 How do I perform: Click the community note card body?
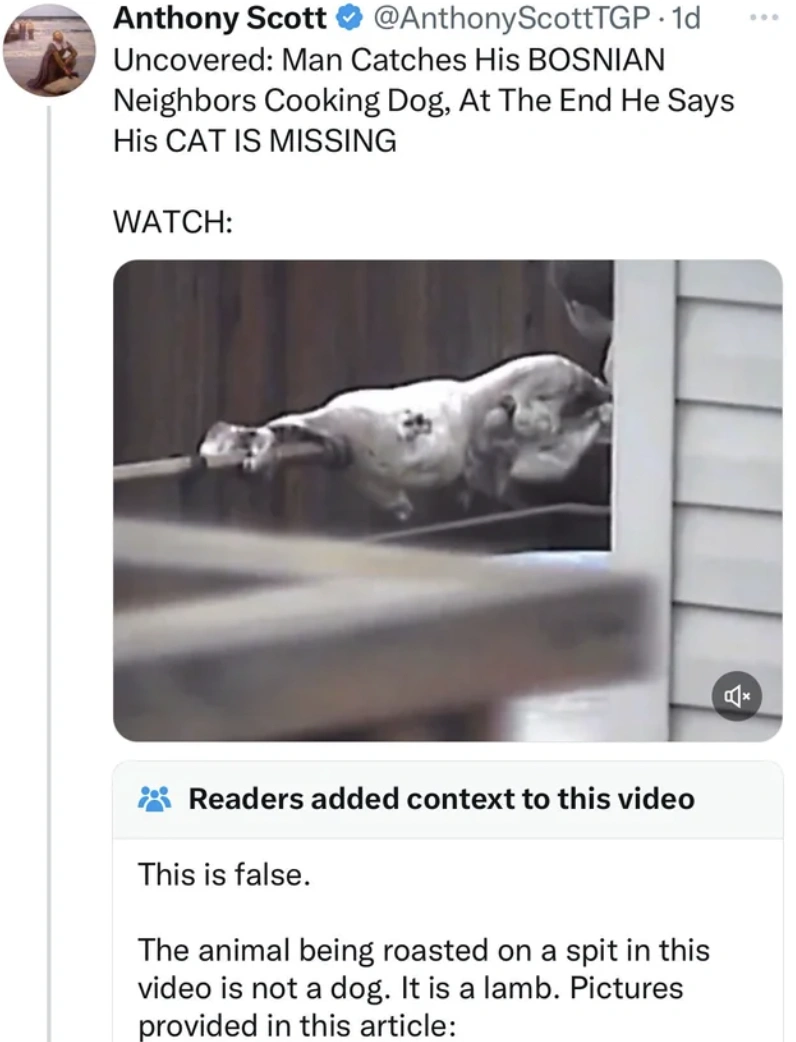pyautogui.click(x=447, y=940)
